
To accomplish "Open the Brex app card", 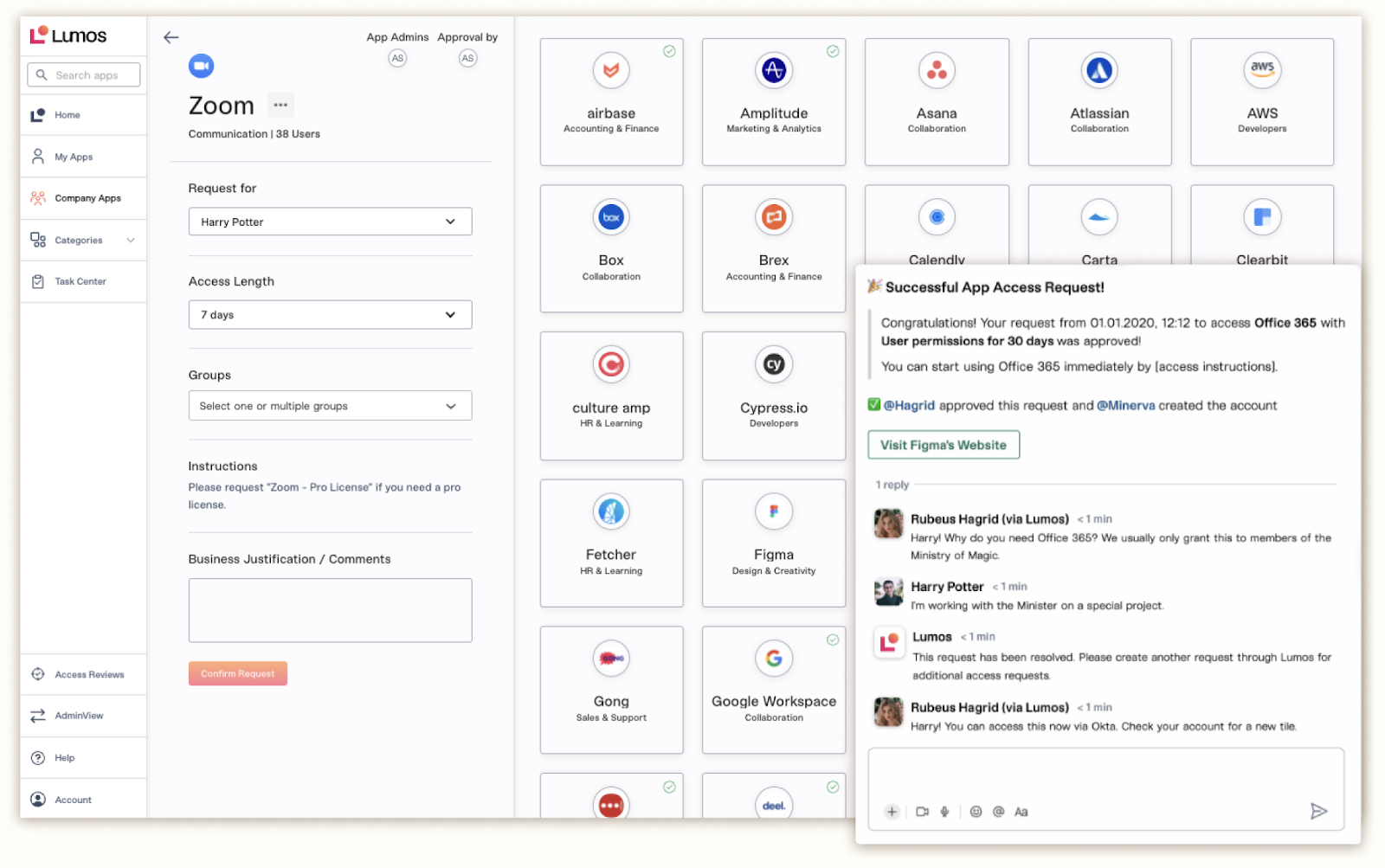I will pyautogui.click(x=774, y=248).
